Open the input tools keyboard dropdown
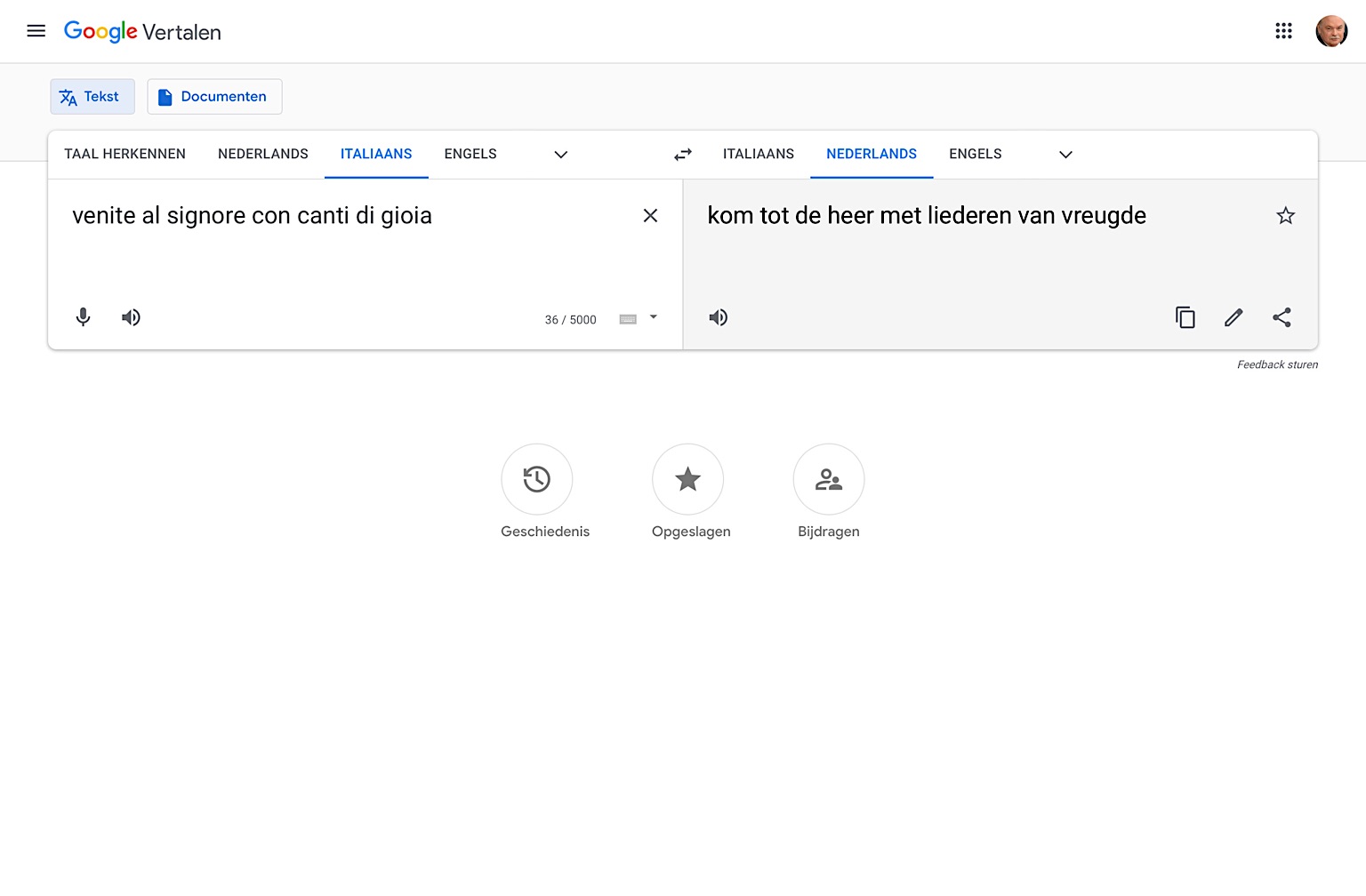 pyautogui.click(x=653, y=317)
